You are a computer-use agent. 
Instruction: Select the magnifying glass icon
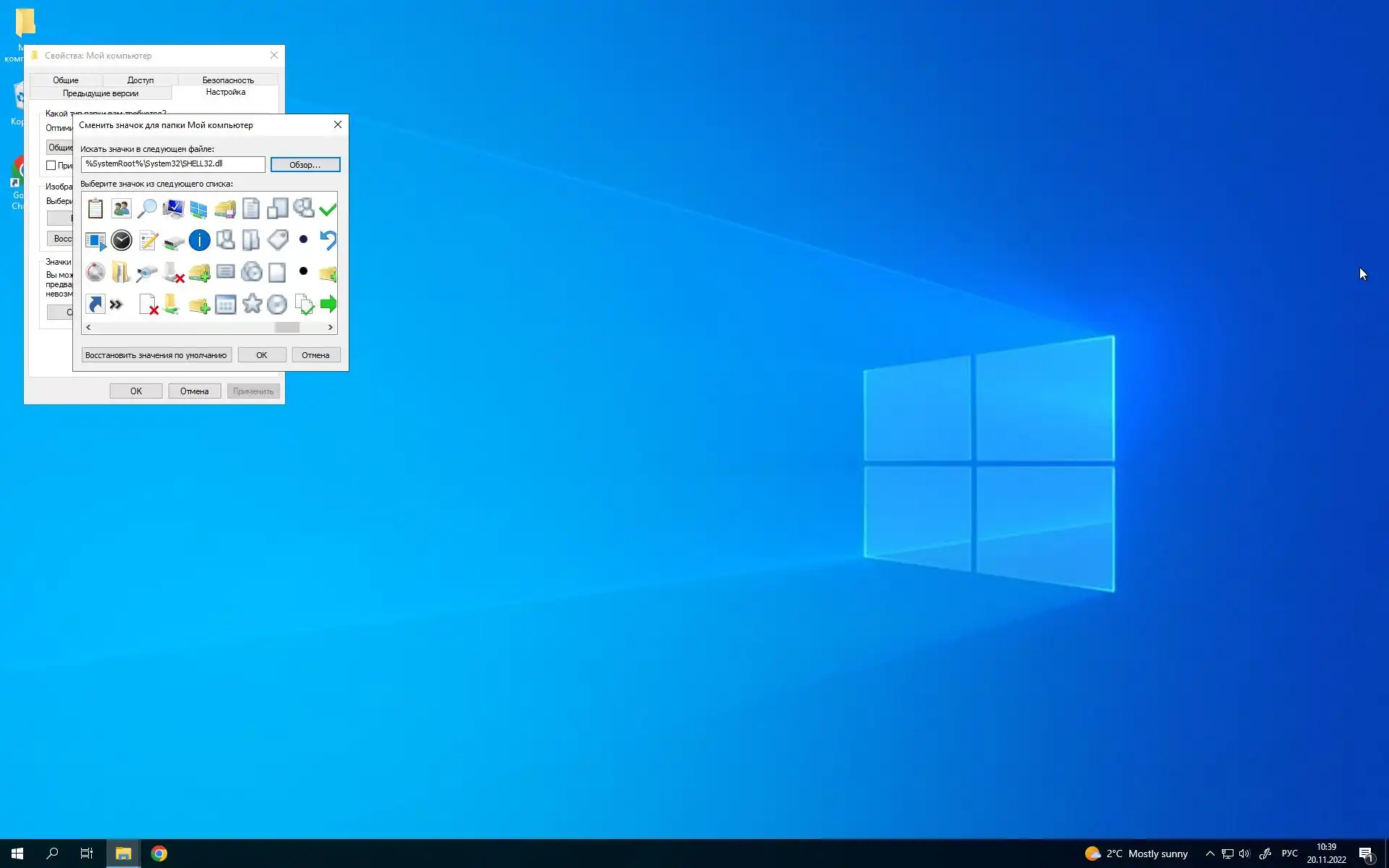click(x=147, y=209)
